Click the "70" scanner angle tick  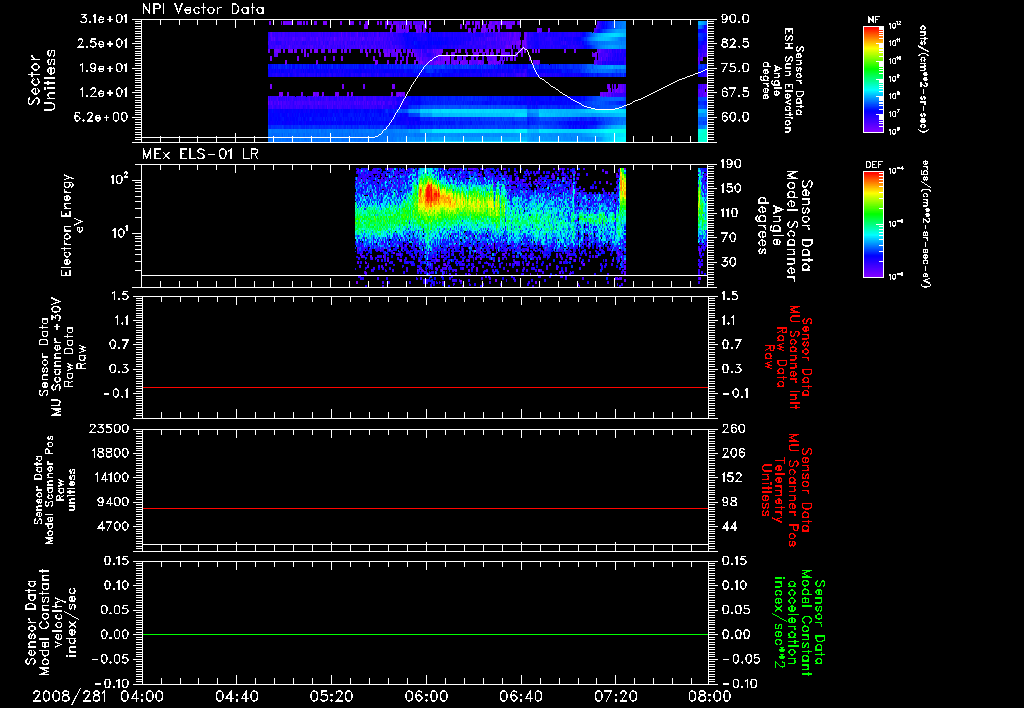[x=728, y=238]
